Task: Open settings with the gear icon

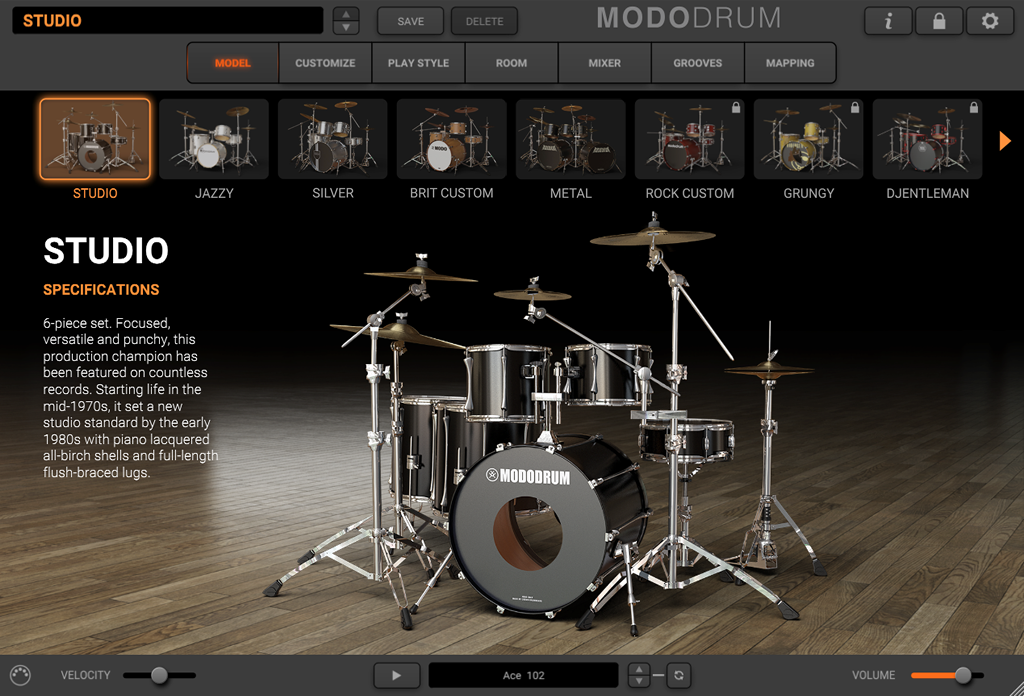Action: coord(989,21)
